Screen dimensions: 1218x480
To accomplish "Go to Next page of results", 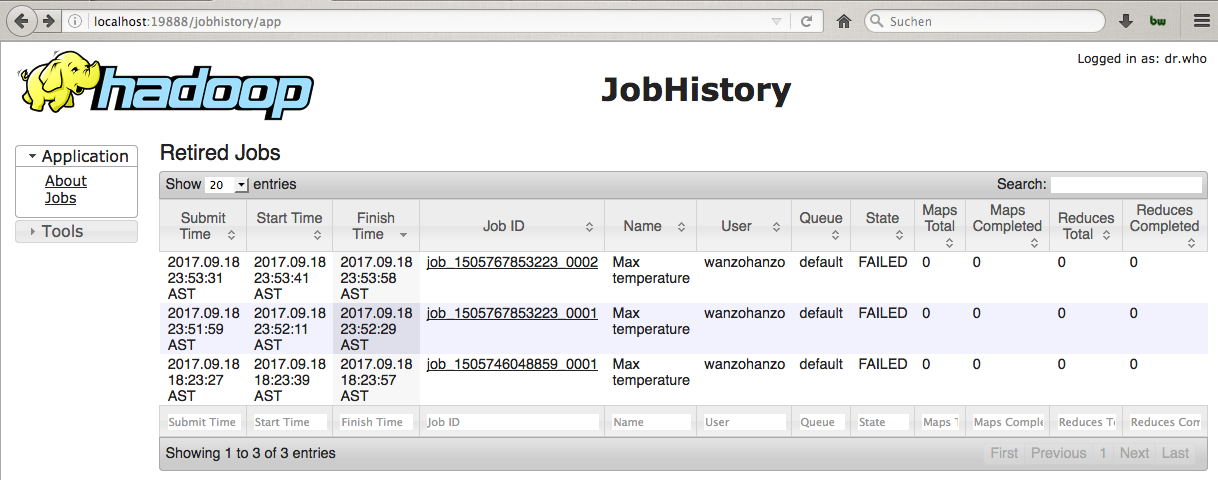I will click(x=1134, y=453).
